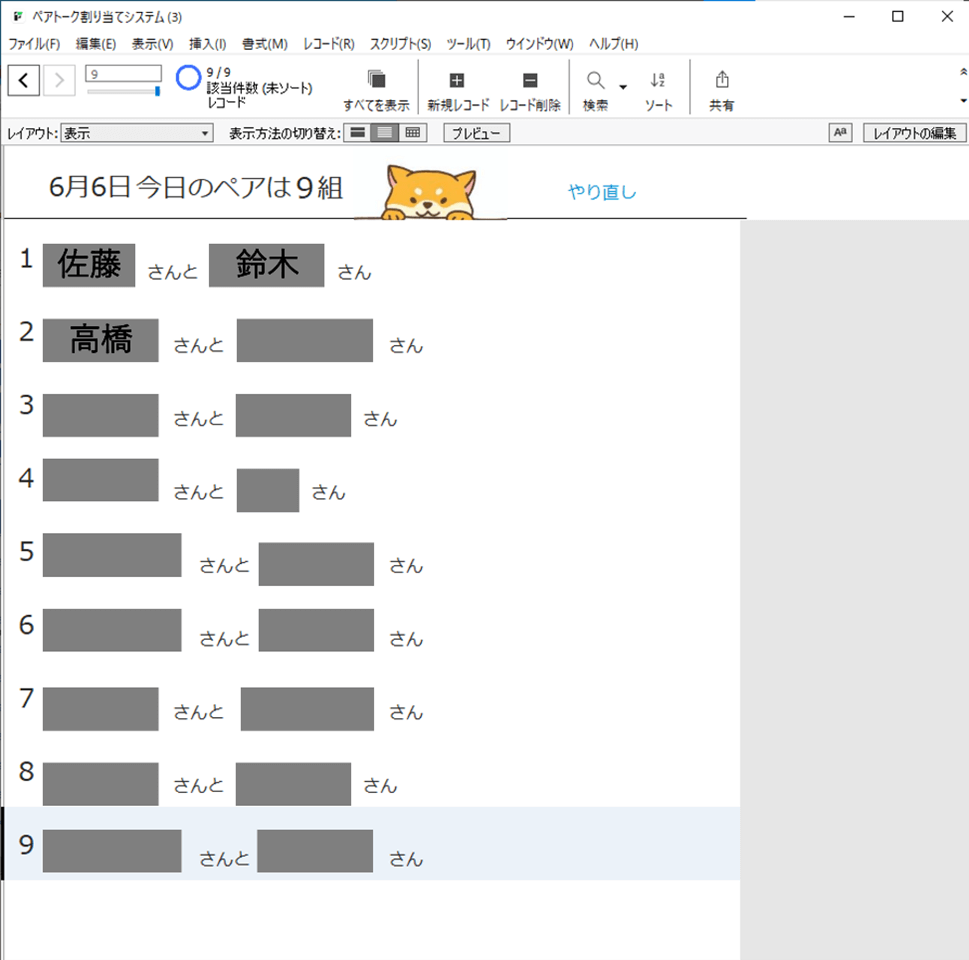
Task: Switch to table view display mode
Action: (412, 133)
